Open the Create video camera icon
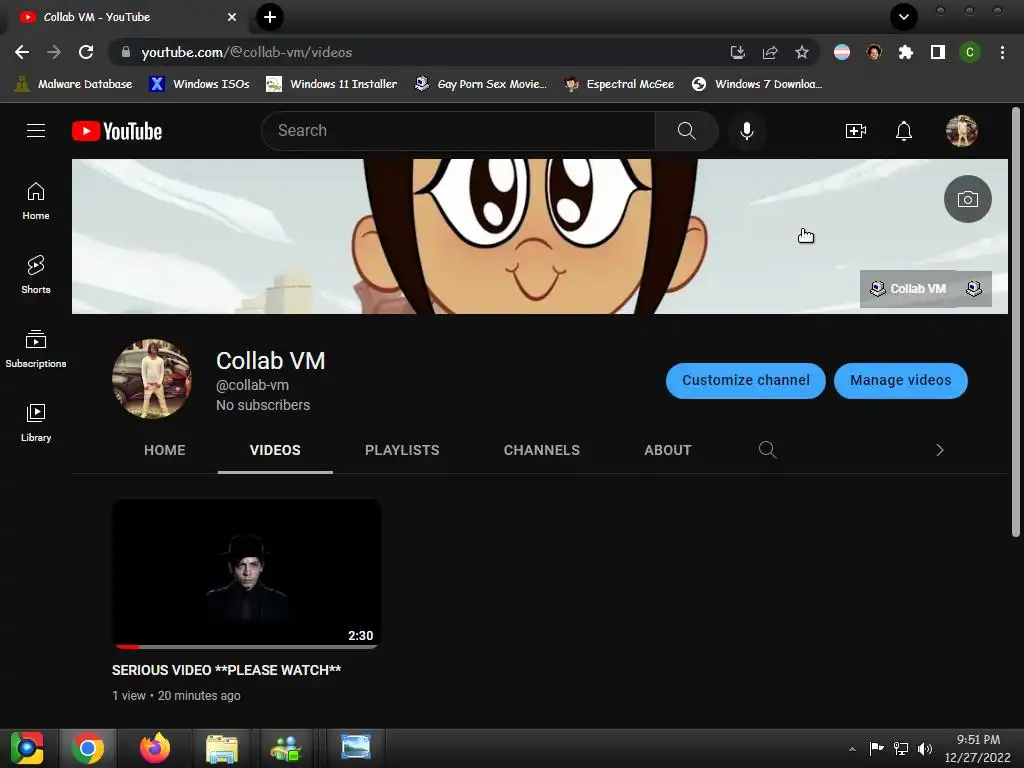 tap(856, 131)
